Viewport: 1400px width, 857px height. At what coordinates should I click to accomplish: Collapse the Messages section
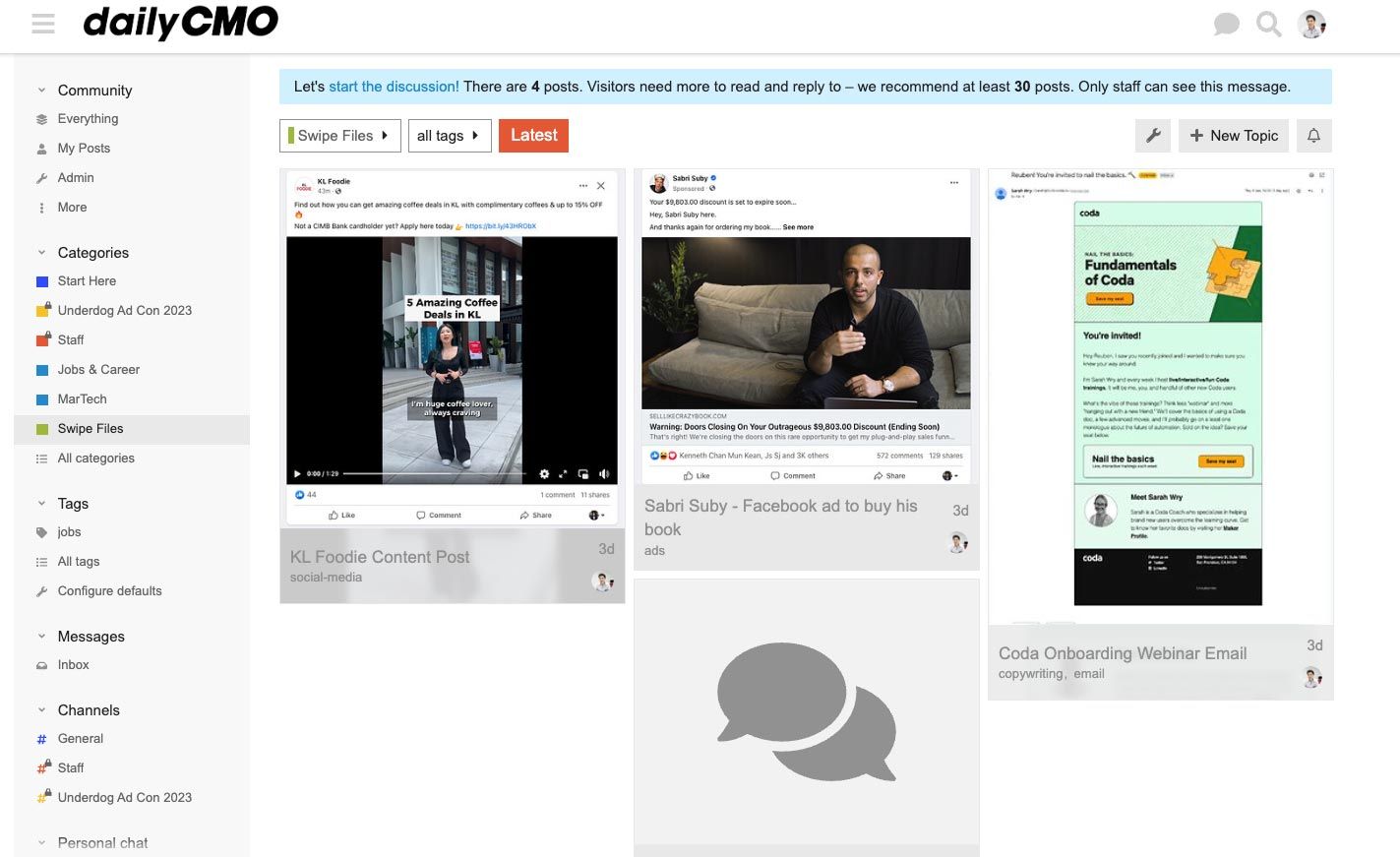coord(41,637)
